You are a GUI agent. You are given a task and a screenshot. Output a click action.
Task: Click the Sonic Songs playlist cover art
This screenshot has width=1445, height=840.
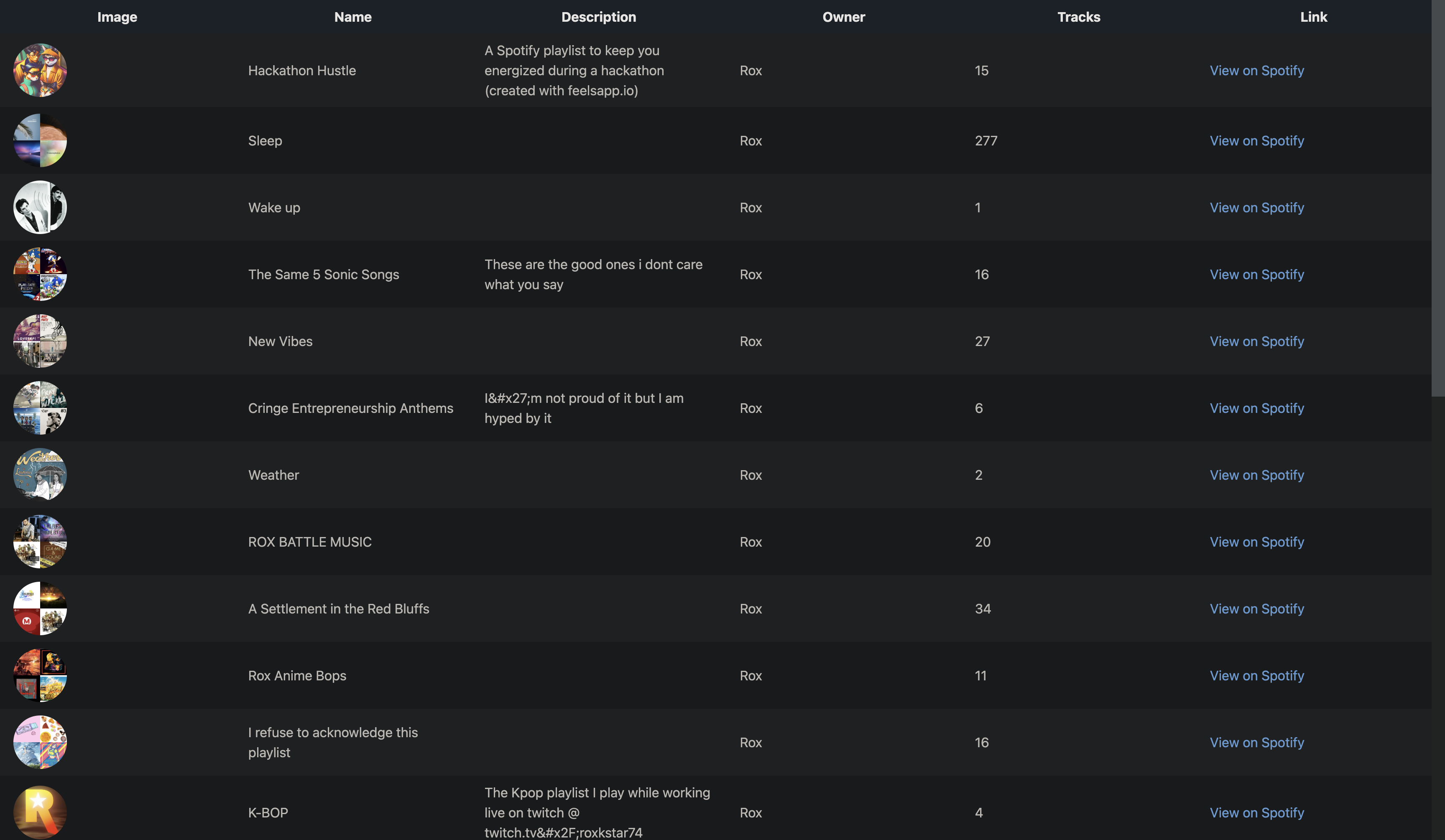[x=40, y=275]
